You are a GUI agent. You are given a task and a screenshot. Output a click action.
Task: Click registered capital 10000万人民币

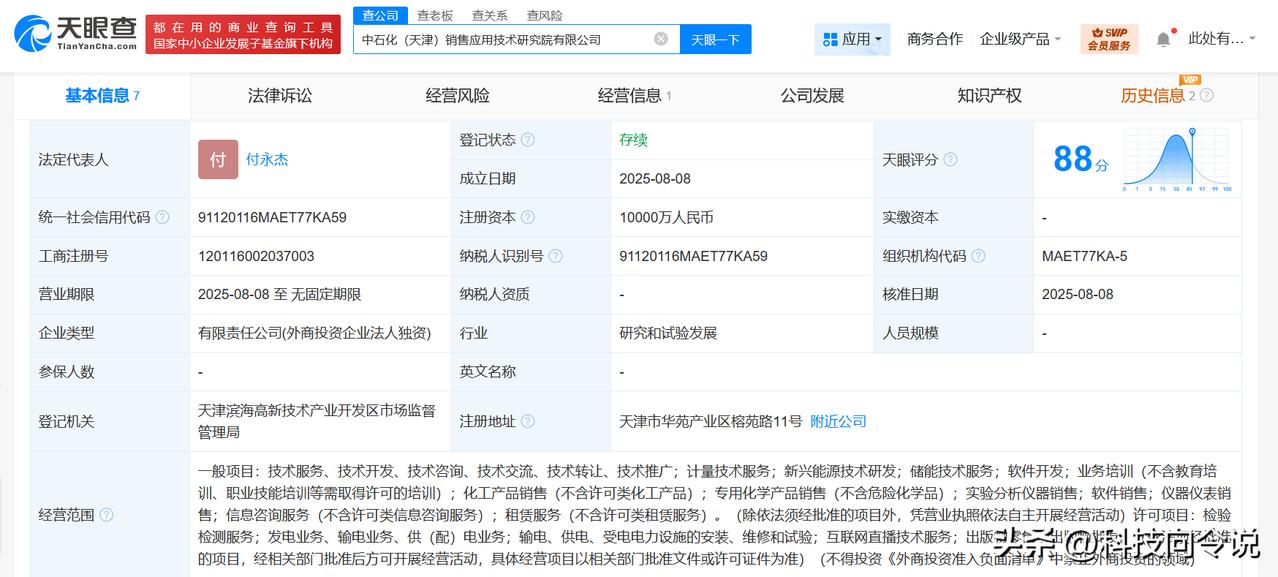click(666, 217)
